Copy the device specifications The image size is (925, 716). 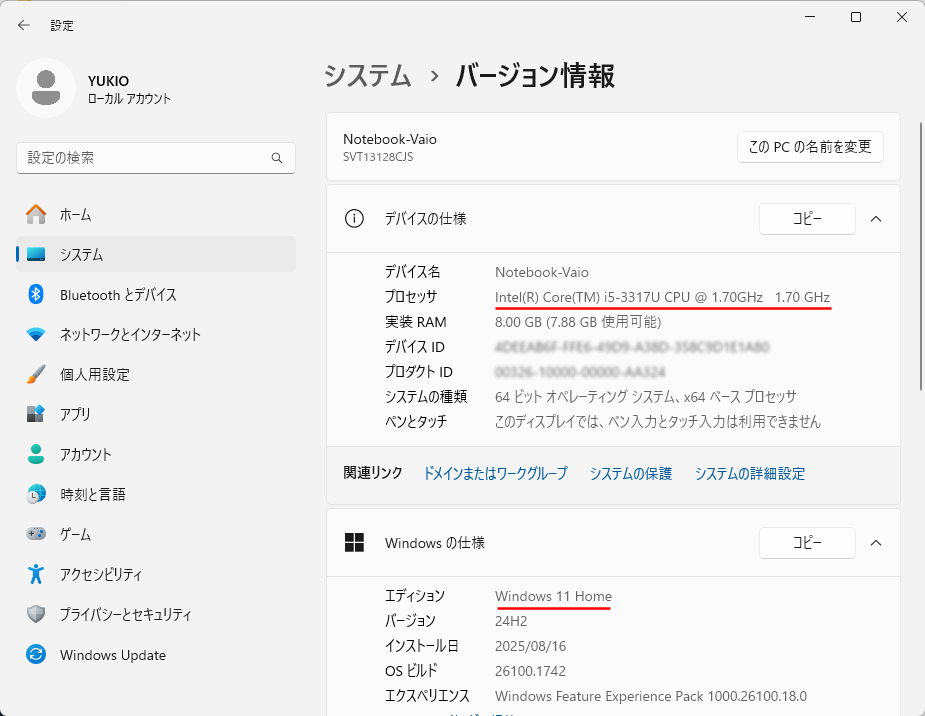(x=807, y=218)
